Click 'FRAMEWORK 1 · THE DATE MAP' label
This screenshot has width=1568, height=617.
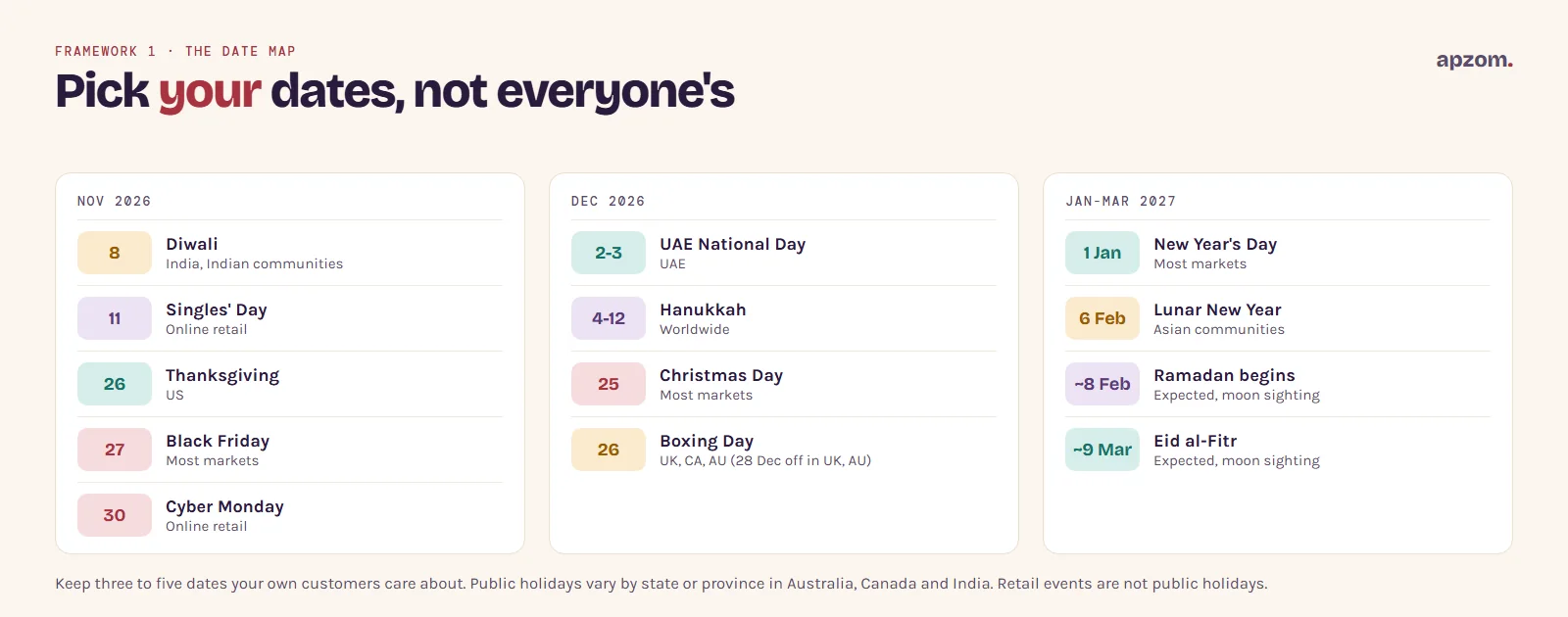click(x=175, y=51)
